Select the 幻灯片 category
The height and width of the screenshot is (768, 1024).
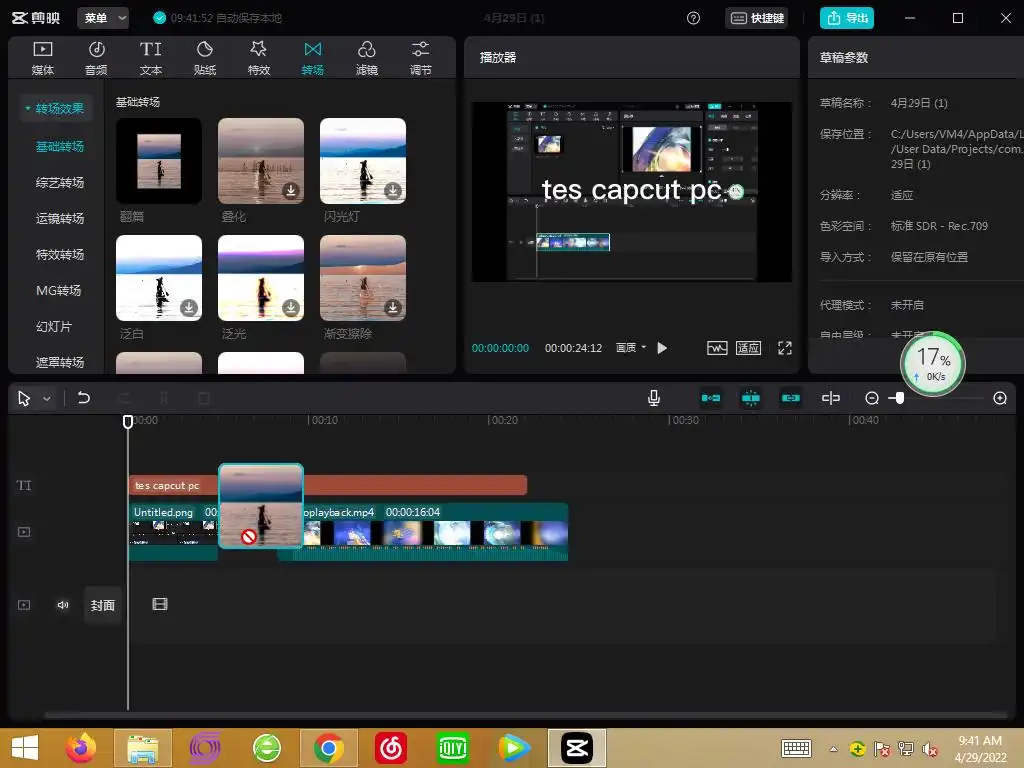[54, 326]
